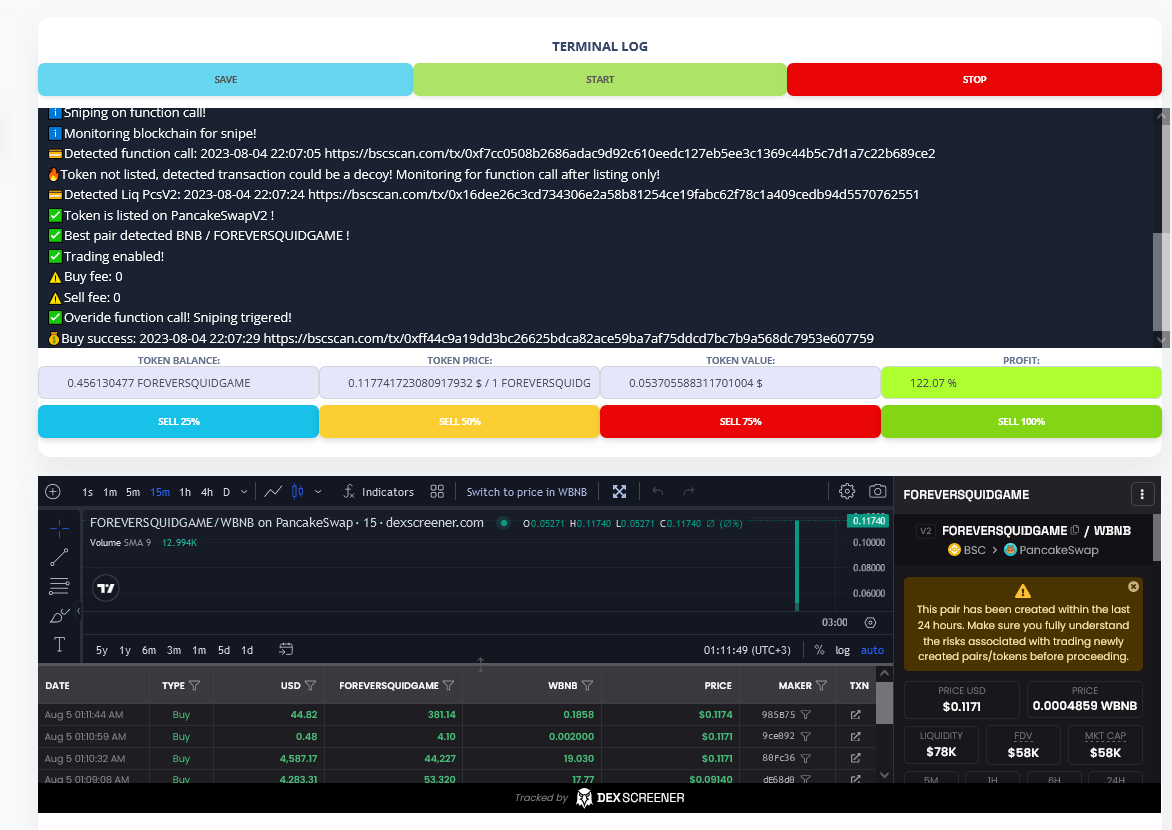Select the 5m chart interval

point(133,492)
